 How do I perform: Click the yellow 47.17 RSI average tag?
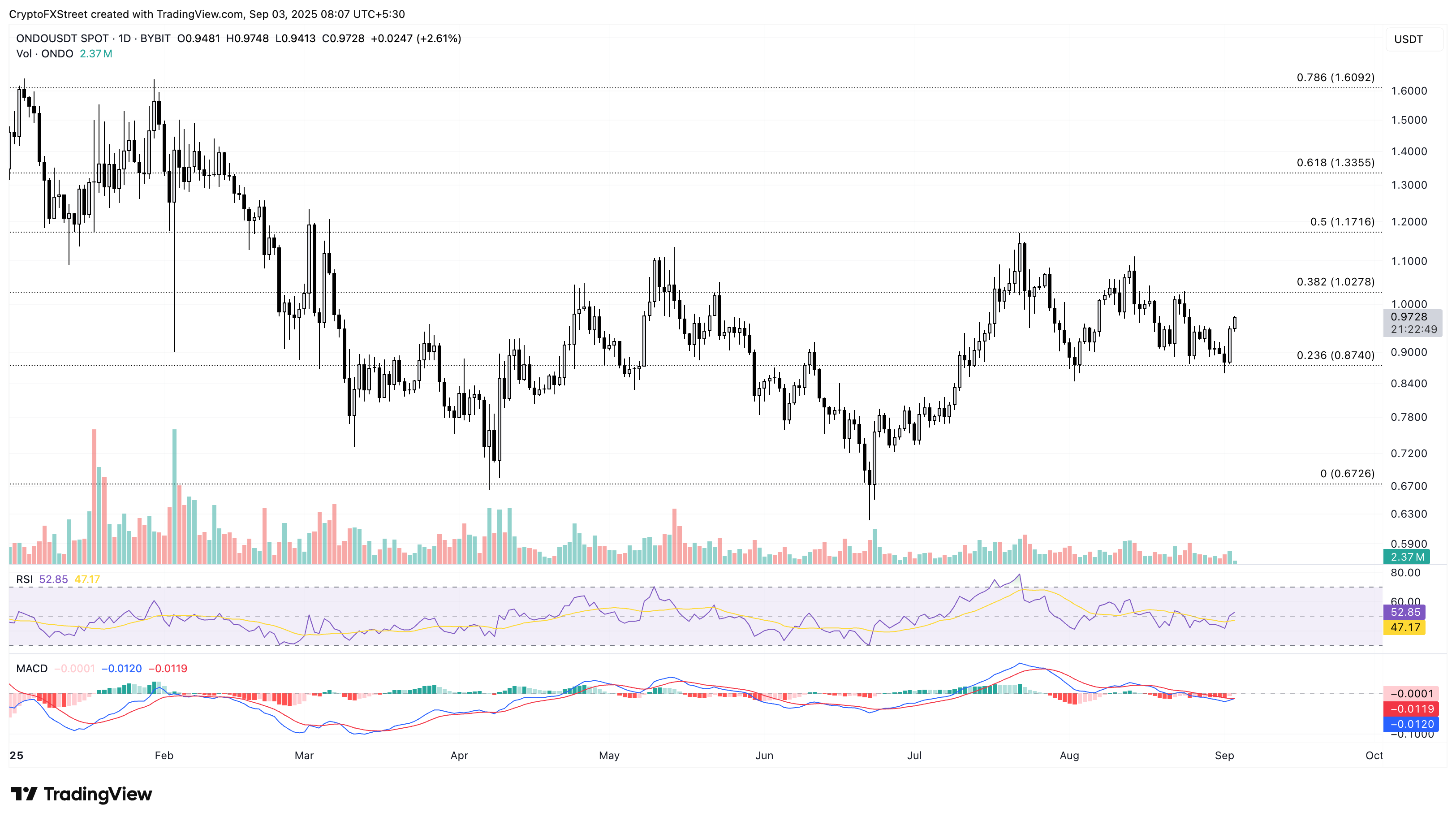pyautogui.click(x=1404, y=627)
